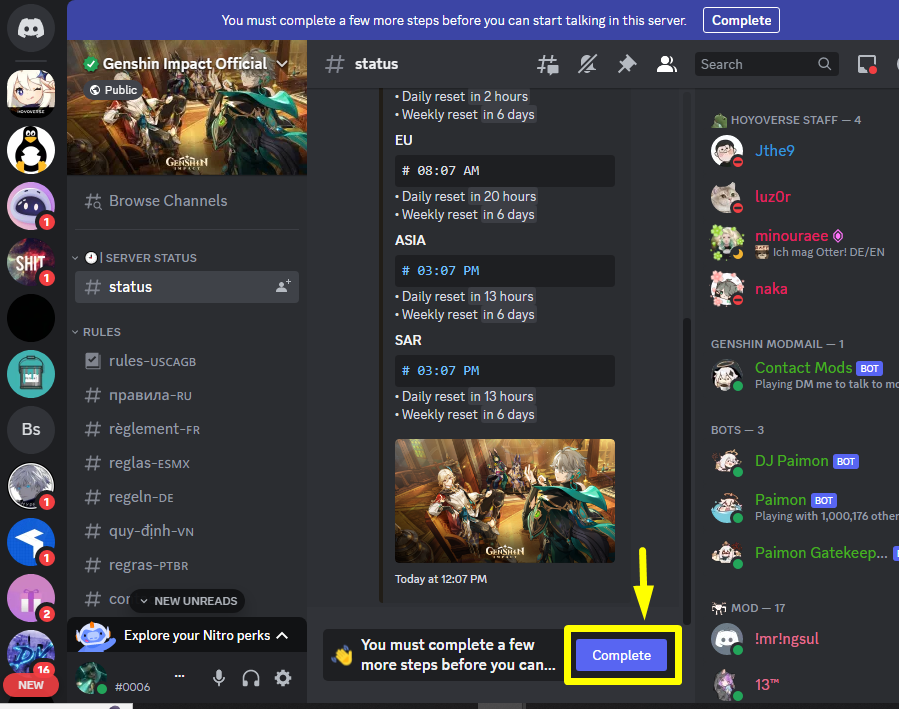
Task: Open the reglas-ESMX channel
Action: click(x=187, y=463)
